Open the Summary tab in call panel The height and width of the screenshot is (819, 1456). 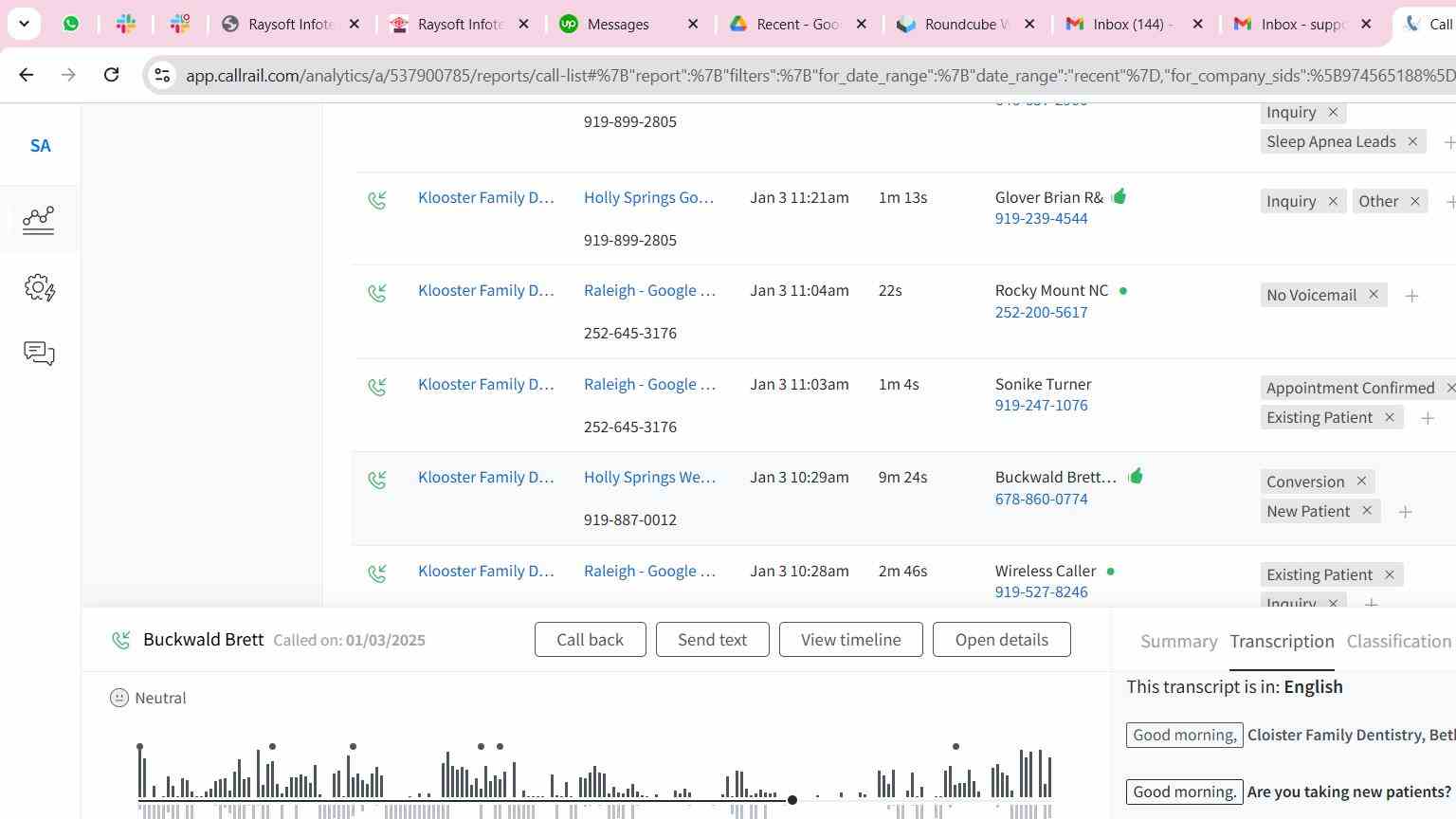[1178, 642]
